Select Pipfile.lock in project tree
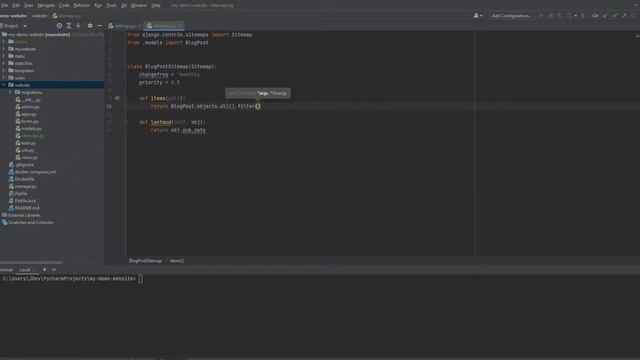640x360 pixels. coord(22,201)
